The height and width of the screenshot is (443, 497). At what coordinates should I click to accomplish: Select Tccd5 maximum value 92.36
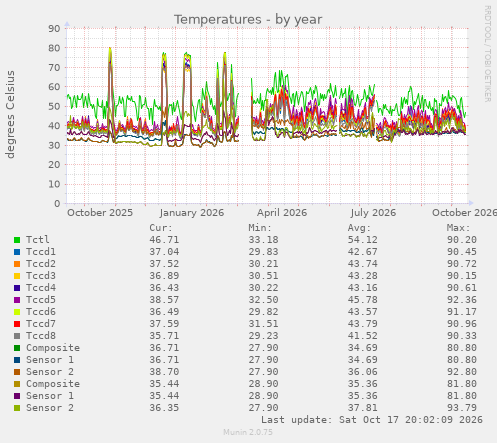[462, 300]
